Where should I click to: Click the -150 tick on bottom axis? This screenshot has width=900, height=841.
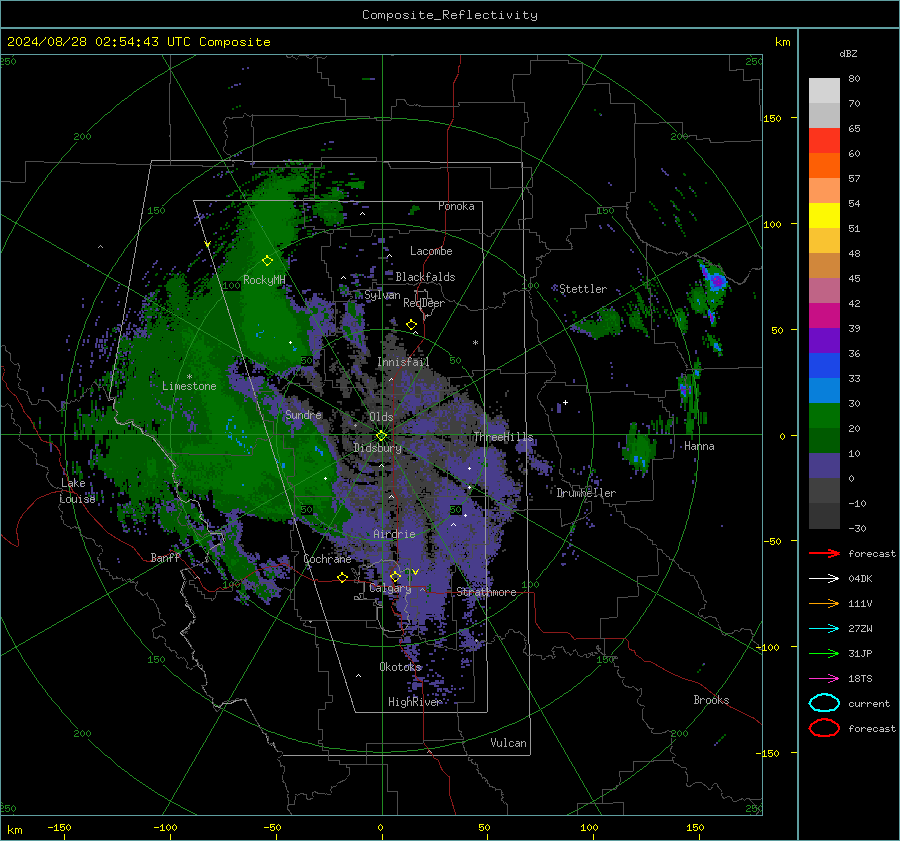click(x=59, y=827)
